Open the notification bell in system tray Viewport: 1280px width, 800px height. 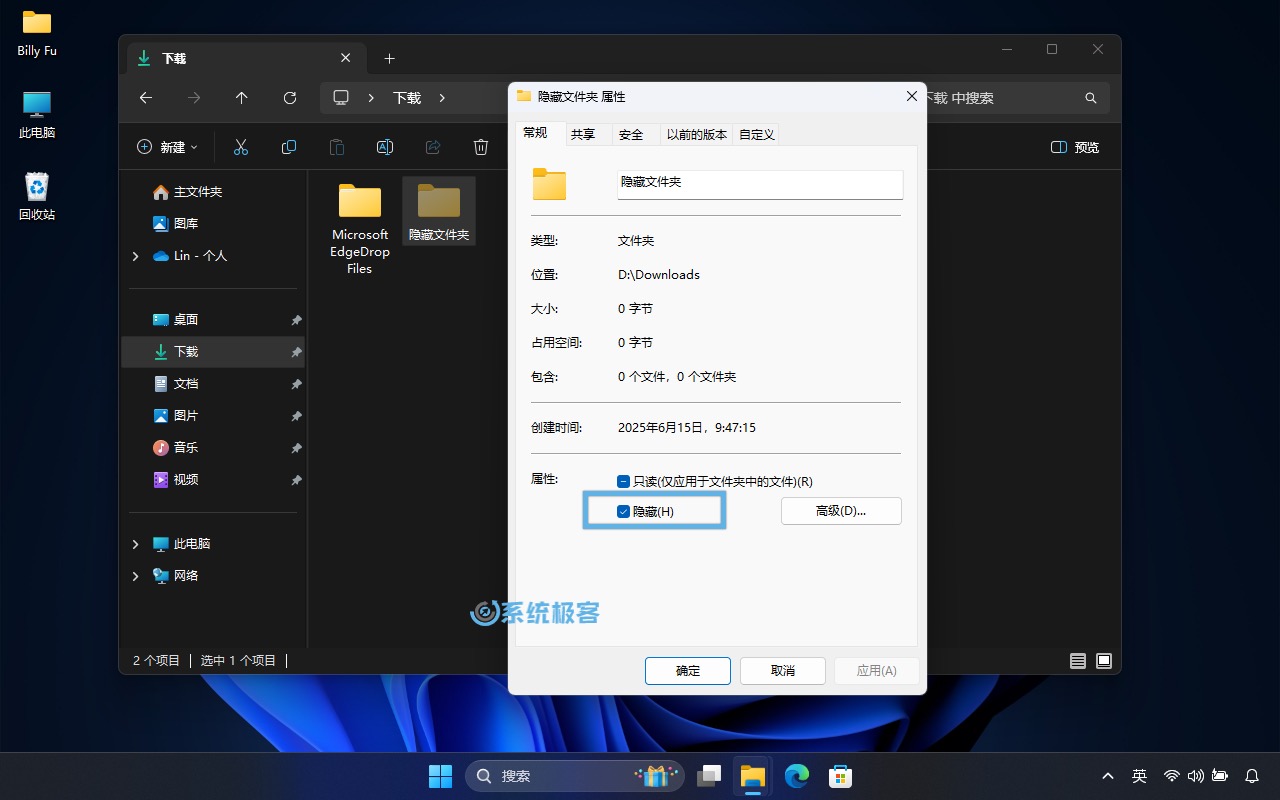pyautogui.click(x=1251, y=776)
